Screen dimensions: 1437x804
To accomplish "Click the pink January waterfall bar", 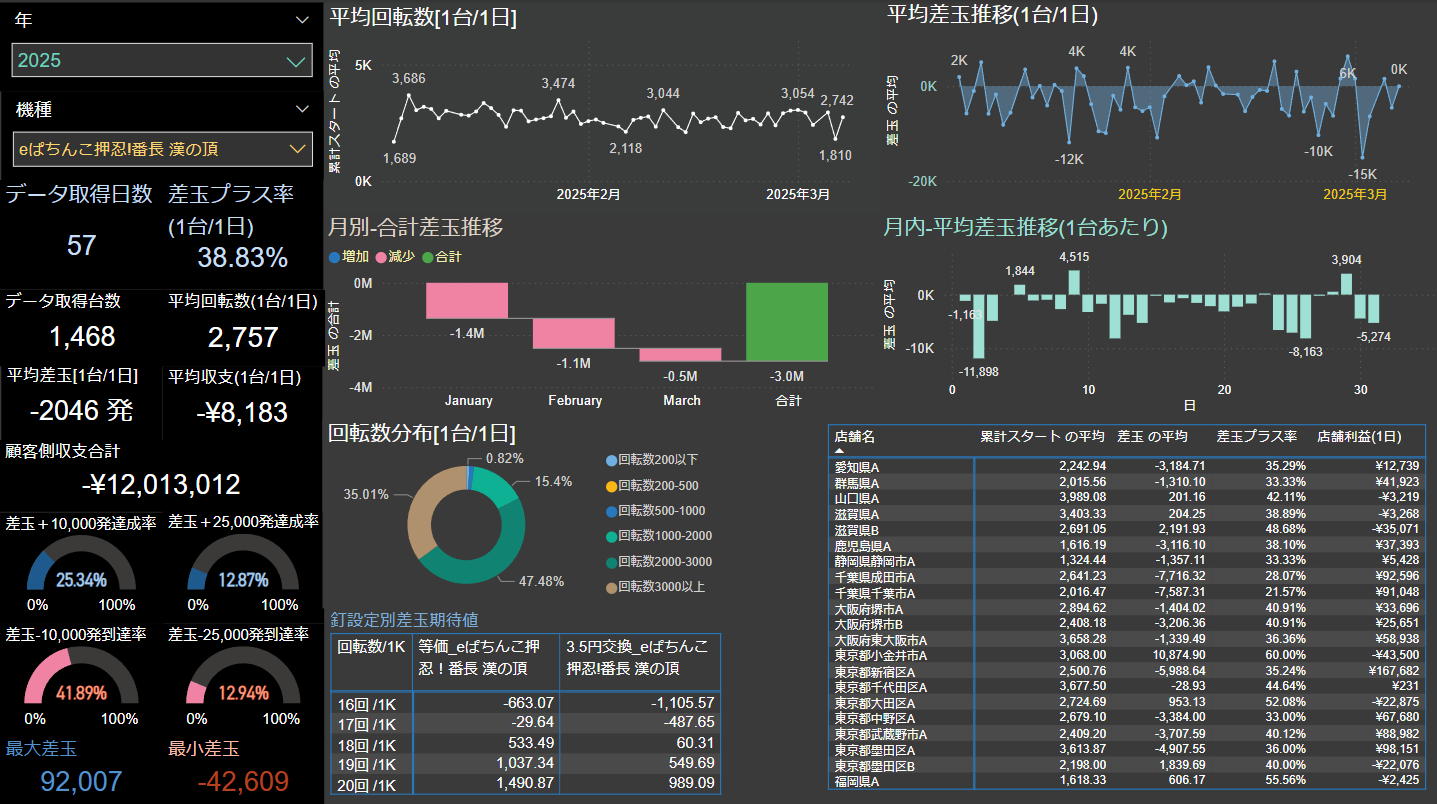I will tap(467, 301).
